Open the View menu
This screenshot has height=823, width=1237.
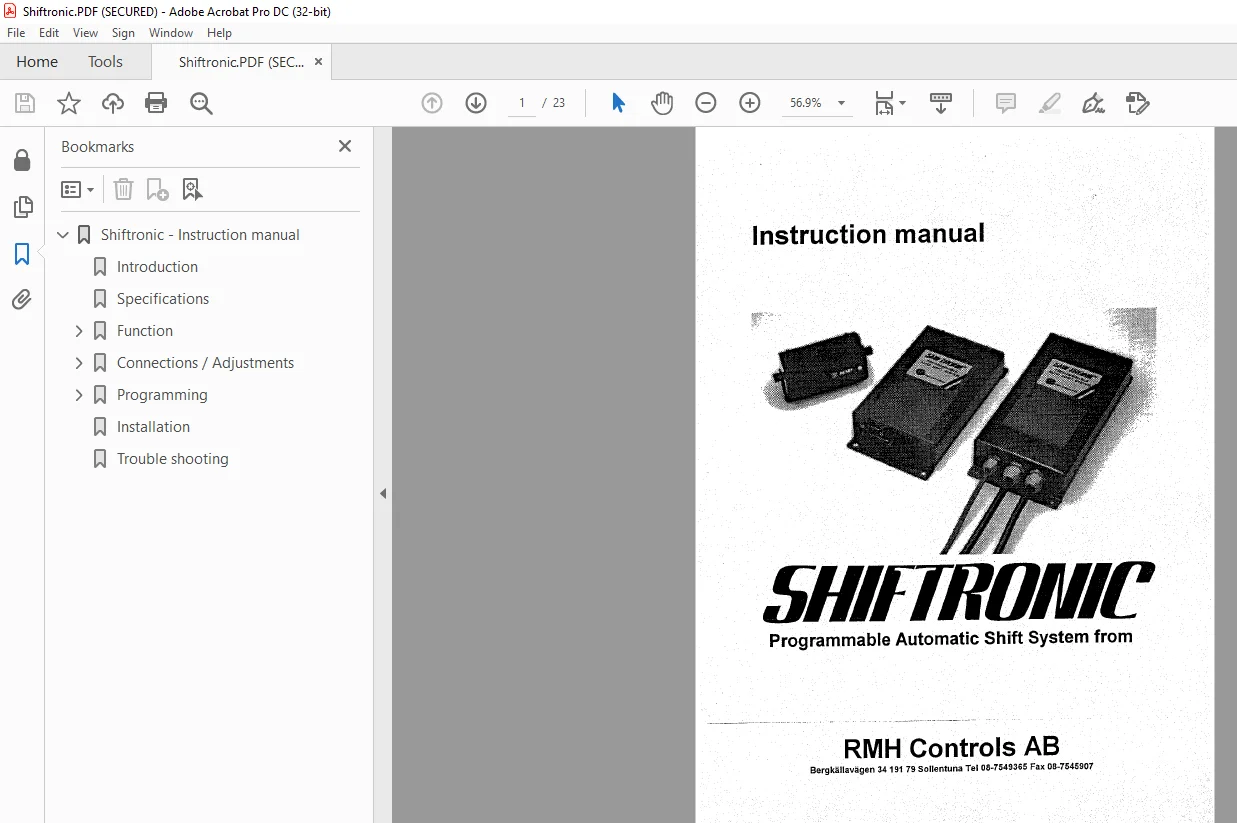(85, 33)
